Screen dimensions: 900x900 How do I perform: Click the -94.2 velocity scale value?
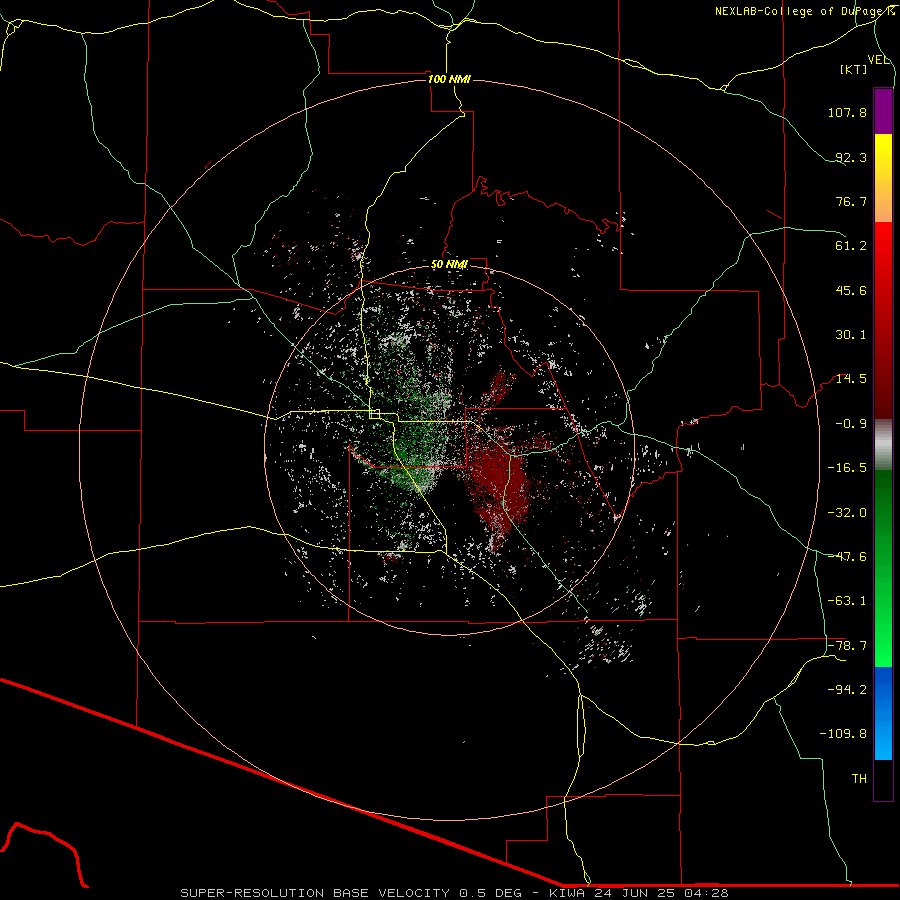click(847, 690)
